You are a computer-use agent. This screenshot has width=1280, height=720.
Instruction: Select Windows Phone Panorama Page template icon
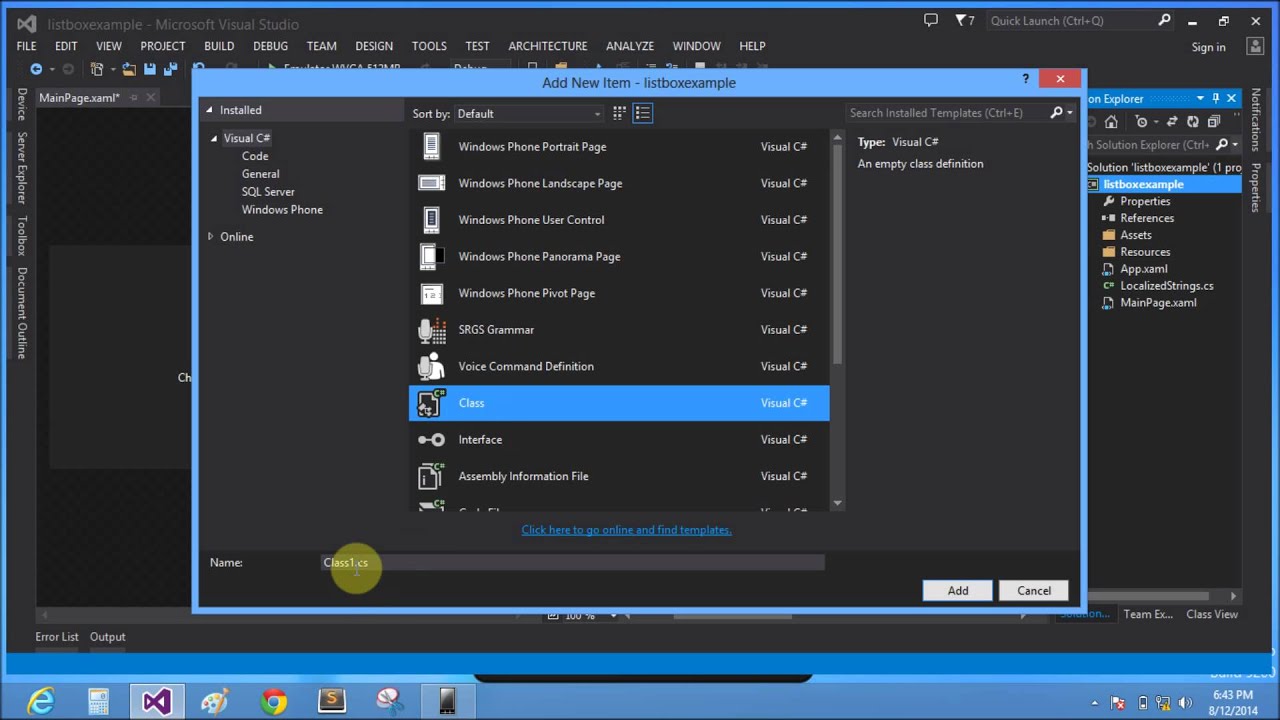pyautogui.click(x=431, y=257)
